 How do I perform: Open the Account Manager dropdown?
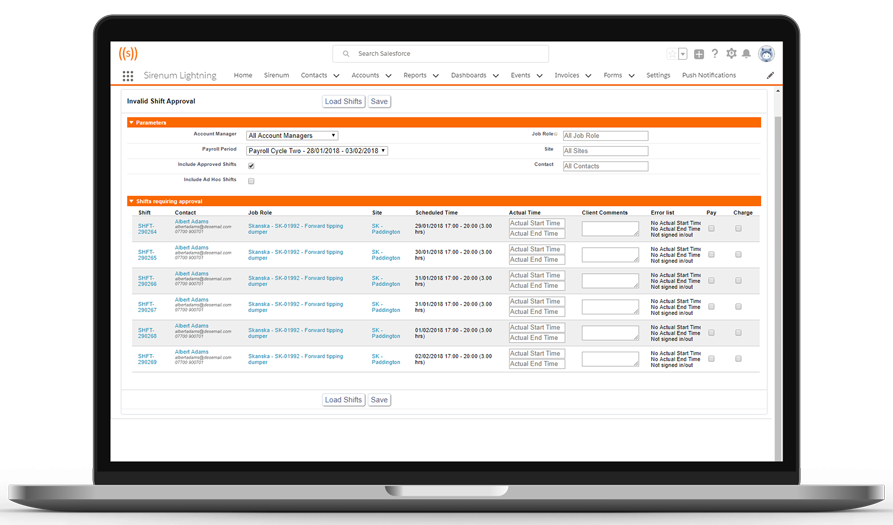[x=292, y=136]
